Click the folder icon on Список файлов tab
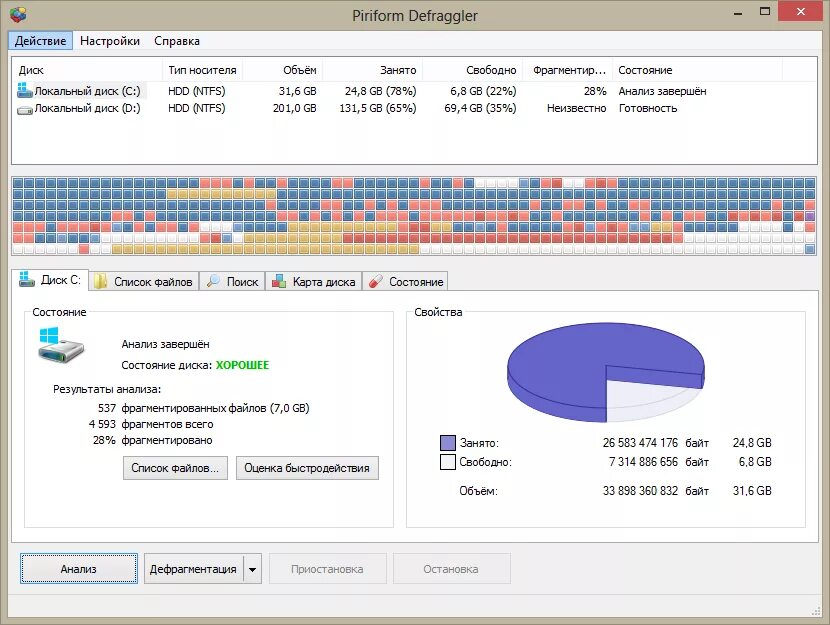Image resolution: width=830 pixels, height=625 pixels. 101,282
